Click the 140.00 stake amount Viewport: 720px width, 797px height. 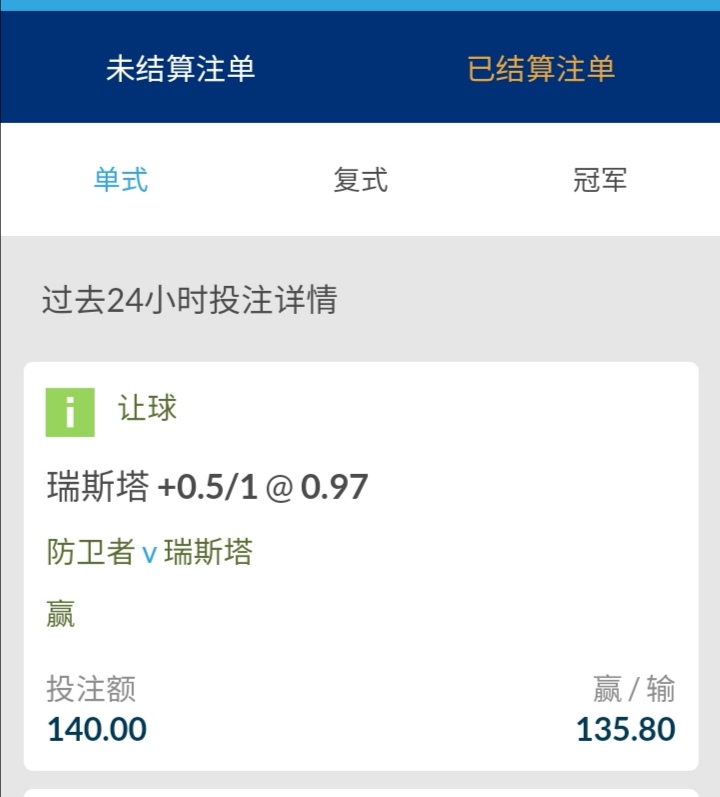click(x=97, y=729)
